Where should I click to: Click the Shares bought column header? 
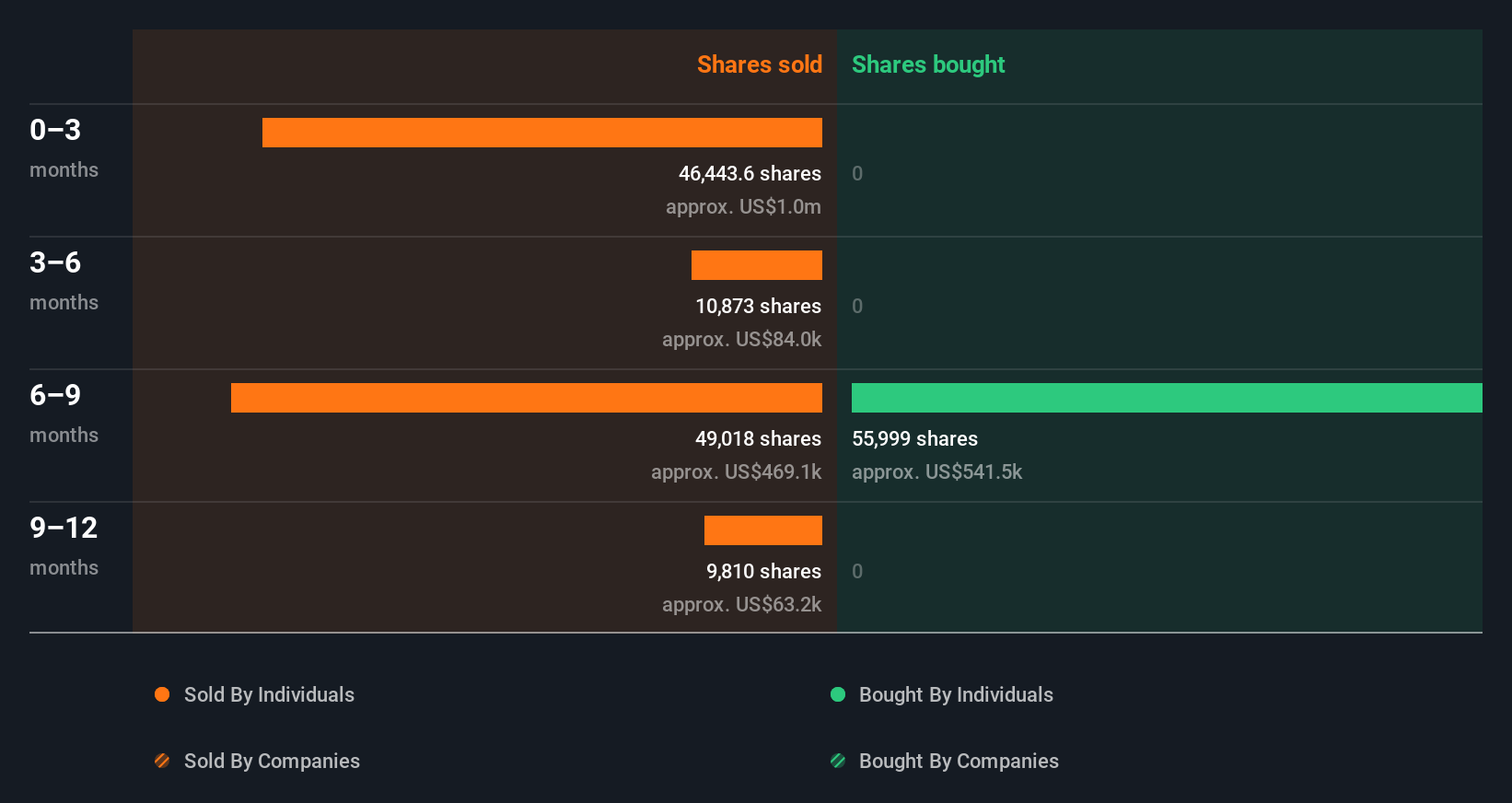tap(928, 64)
